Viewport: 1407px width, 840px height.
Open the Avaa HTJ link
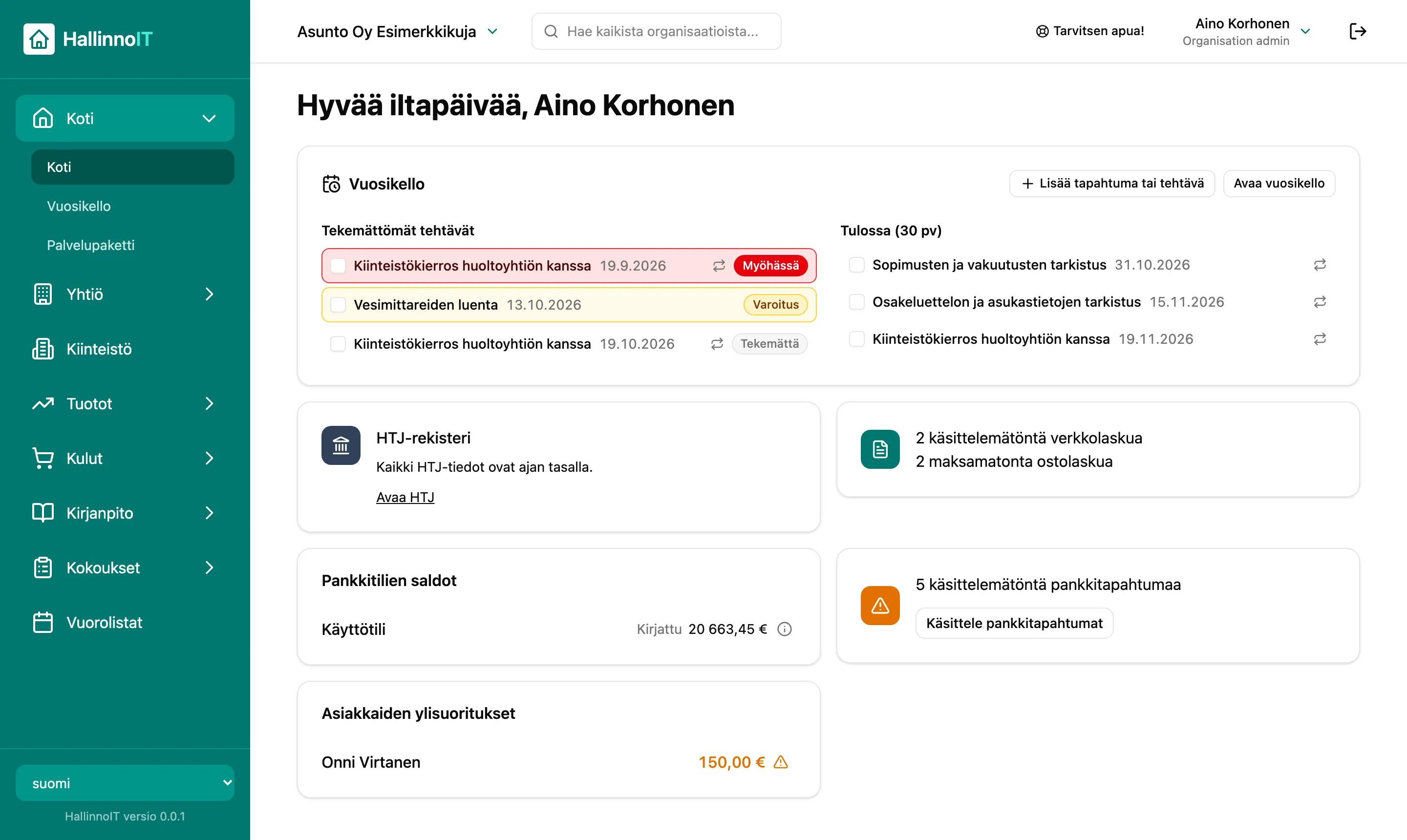click(x=405, y=497)
